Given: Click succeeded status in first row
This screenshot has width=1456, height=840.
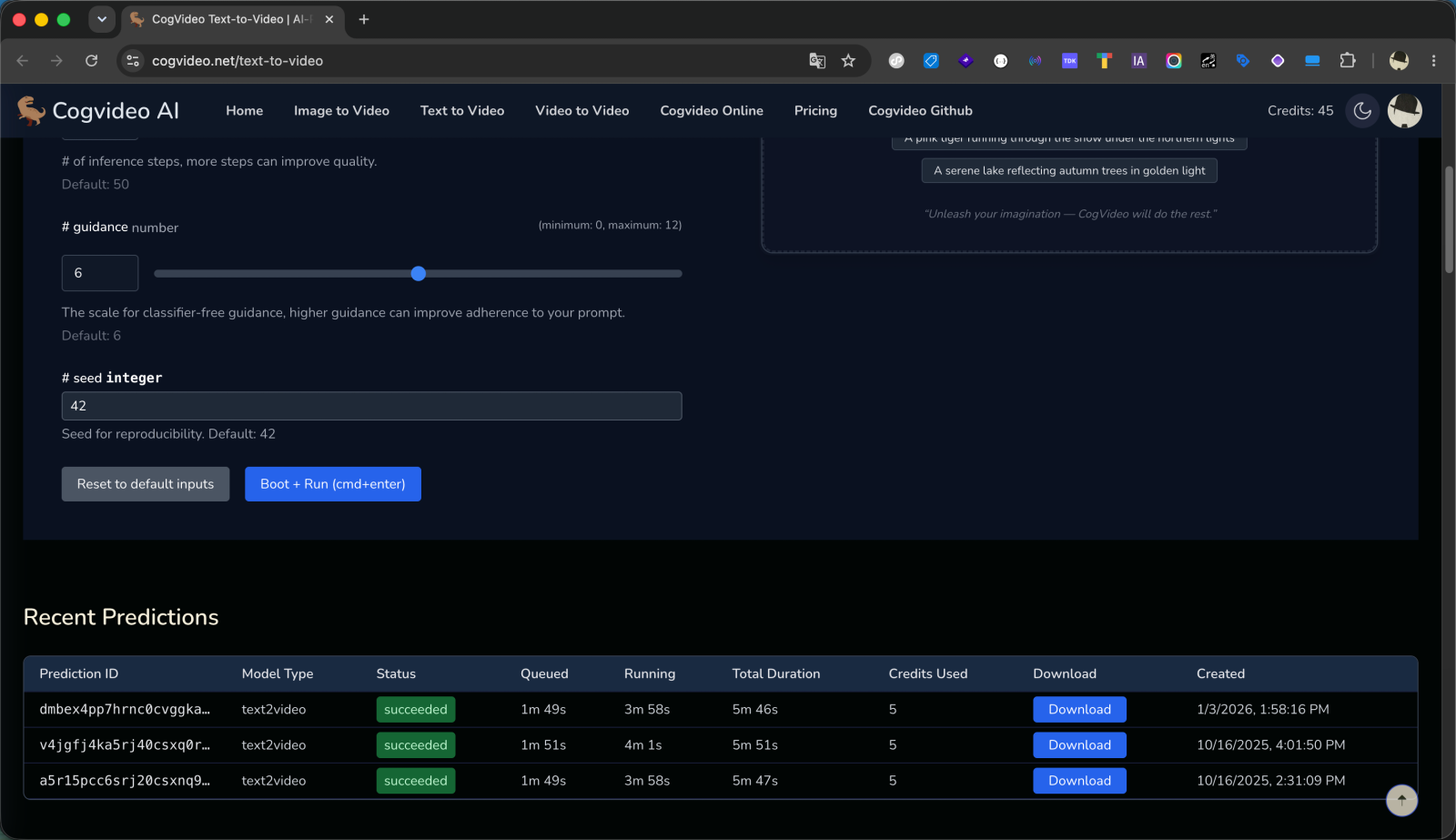Looking at the screenshot, I should point(416,710).
